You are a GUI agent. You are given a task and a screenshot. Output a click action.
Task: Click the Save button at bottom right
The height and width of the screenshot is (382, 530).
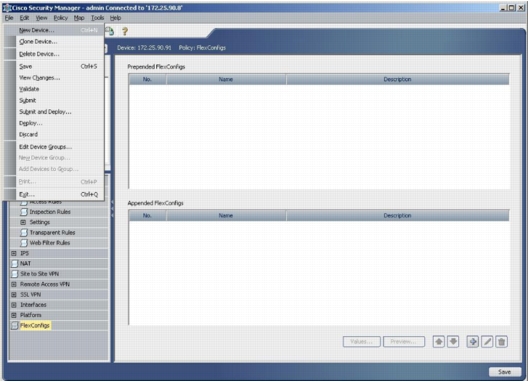click(x=505, y=372)
